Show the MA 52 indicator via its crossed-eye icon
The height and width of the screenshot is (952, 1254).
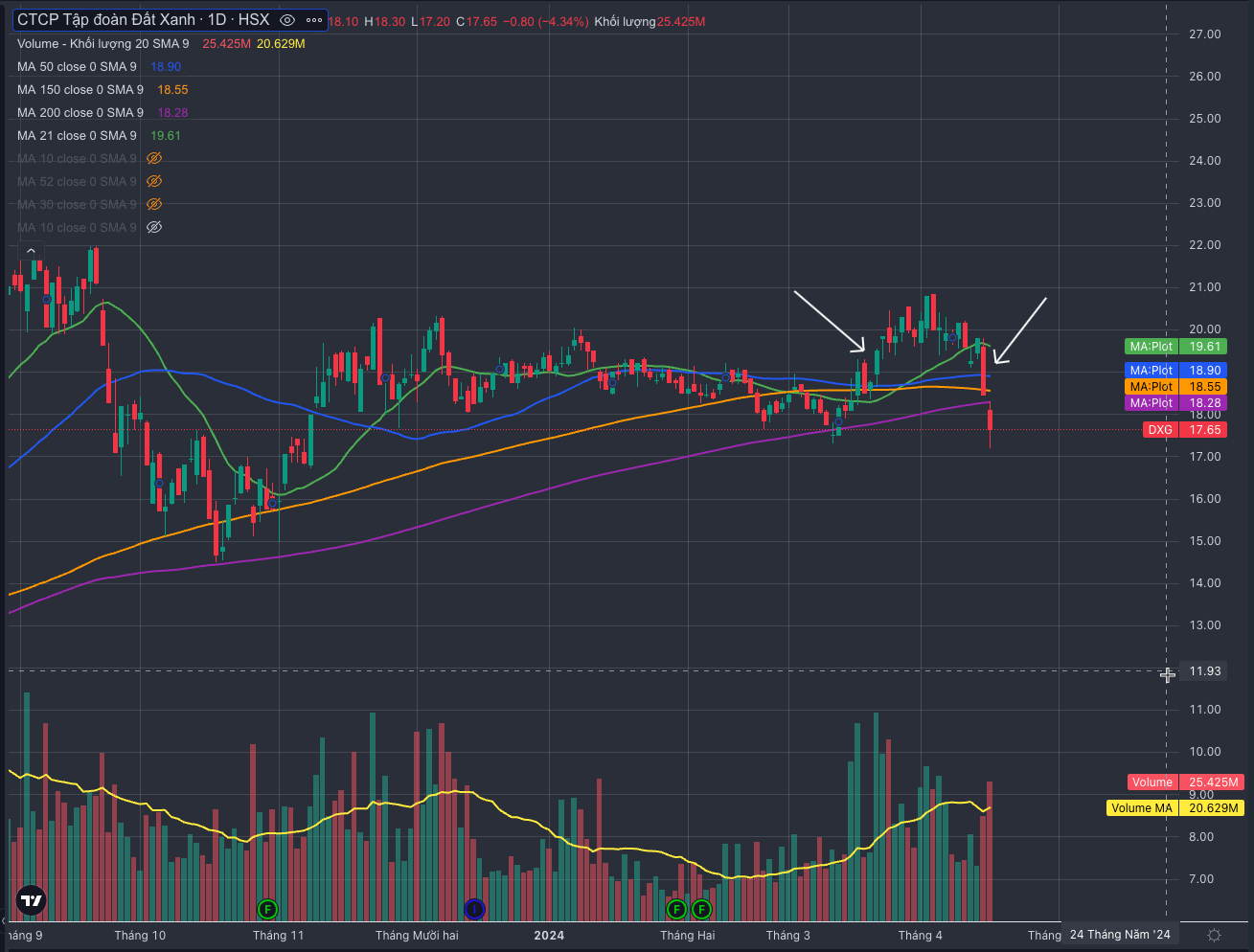click(x=154, y=182)
